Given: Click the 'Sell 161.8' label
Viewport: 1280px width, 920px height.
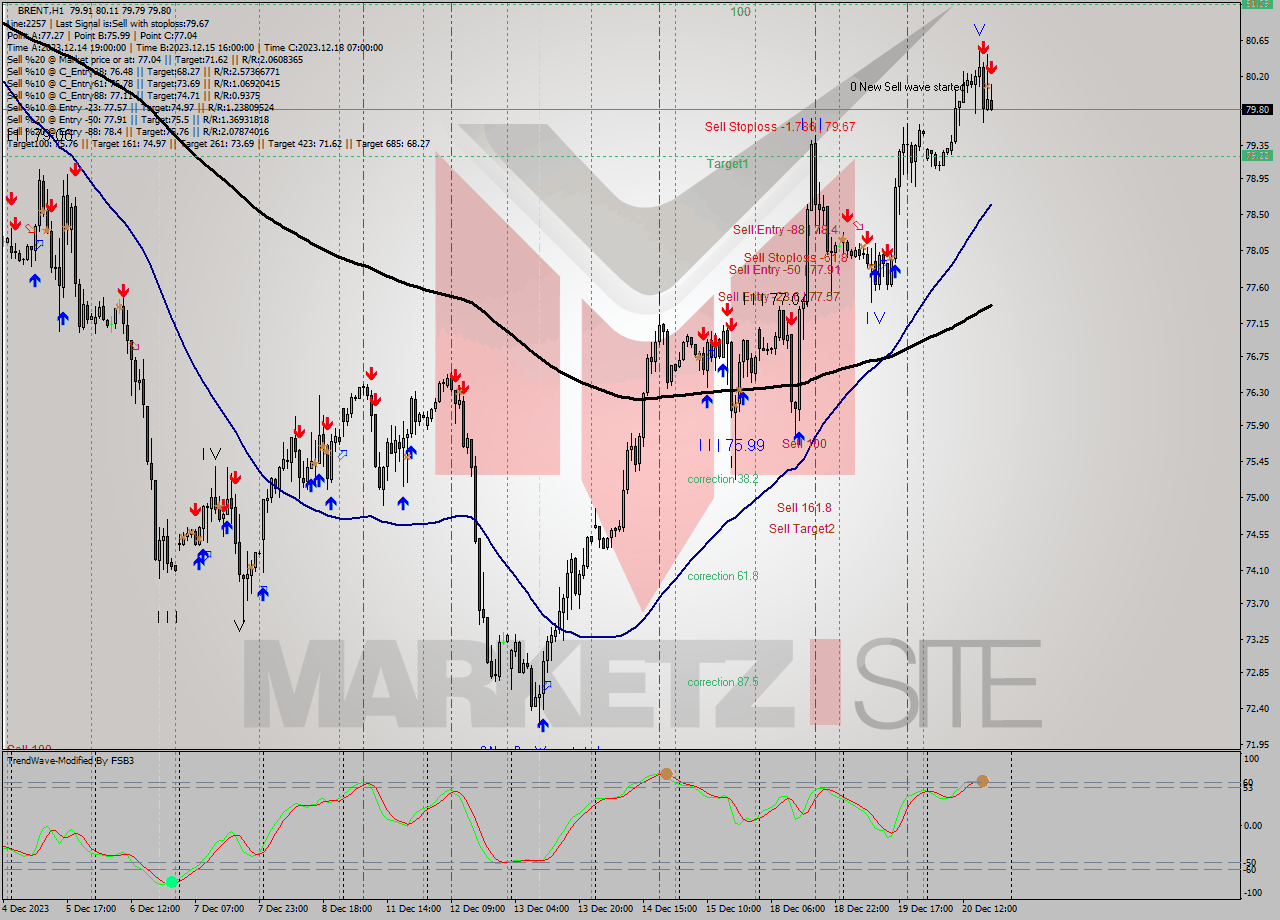Looking at the screenshot, I should pyautogui.click(x=804, y=508).
